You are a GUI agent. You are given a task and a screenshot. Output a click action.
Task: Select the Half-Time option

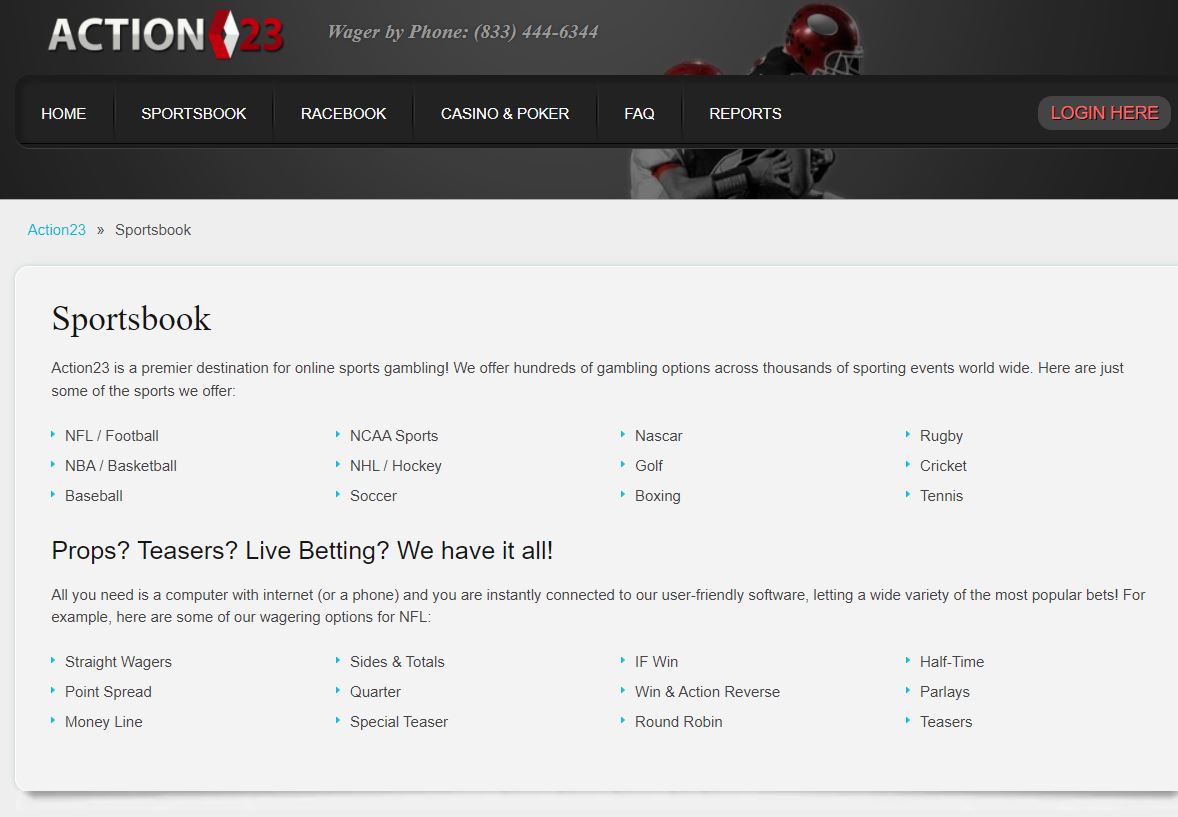click(x=952, y=662)
